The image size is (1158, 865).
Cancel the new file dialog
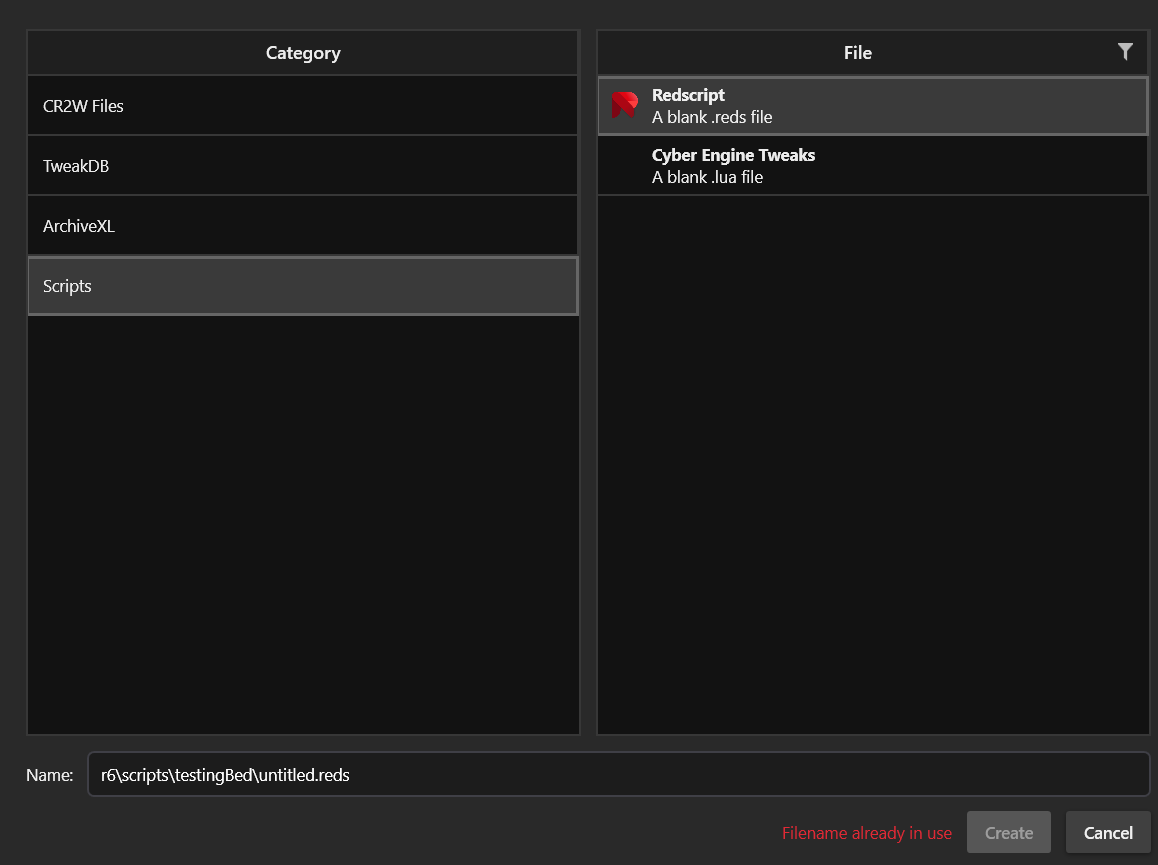(1108, 832)
